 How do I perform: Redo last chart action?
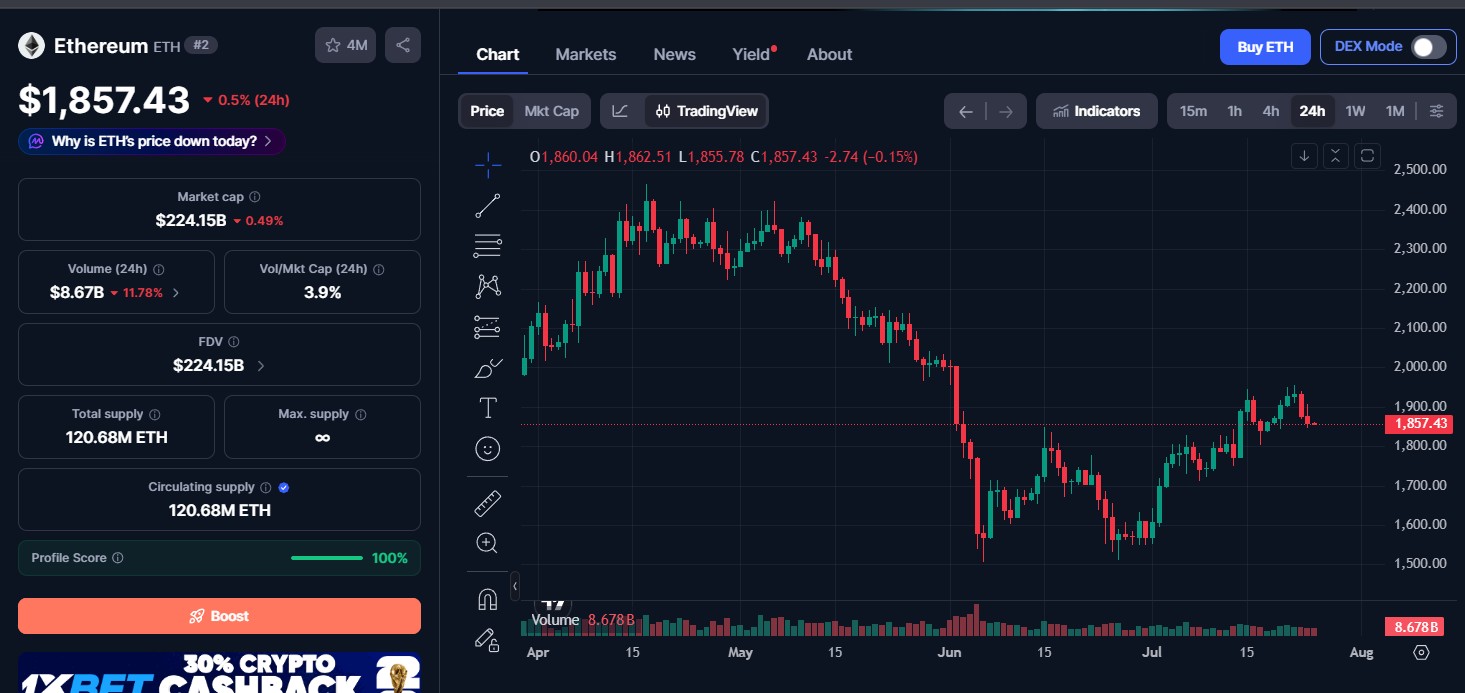point(1006,111)
